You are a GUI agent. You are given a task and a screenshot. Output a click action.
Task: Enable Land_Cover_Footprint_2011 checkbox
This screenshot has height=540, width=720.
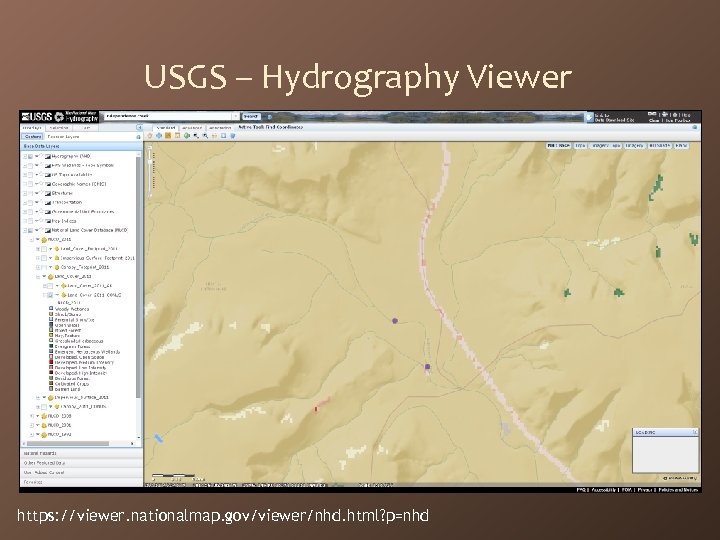pos(44,249)
